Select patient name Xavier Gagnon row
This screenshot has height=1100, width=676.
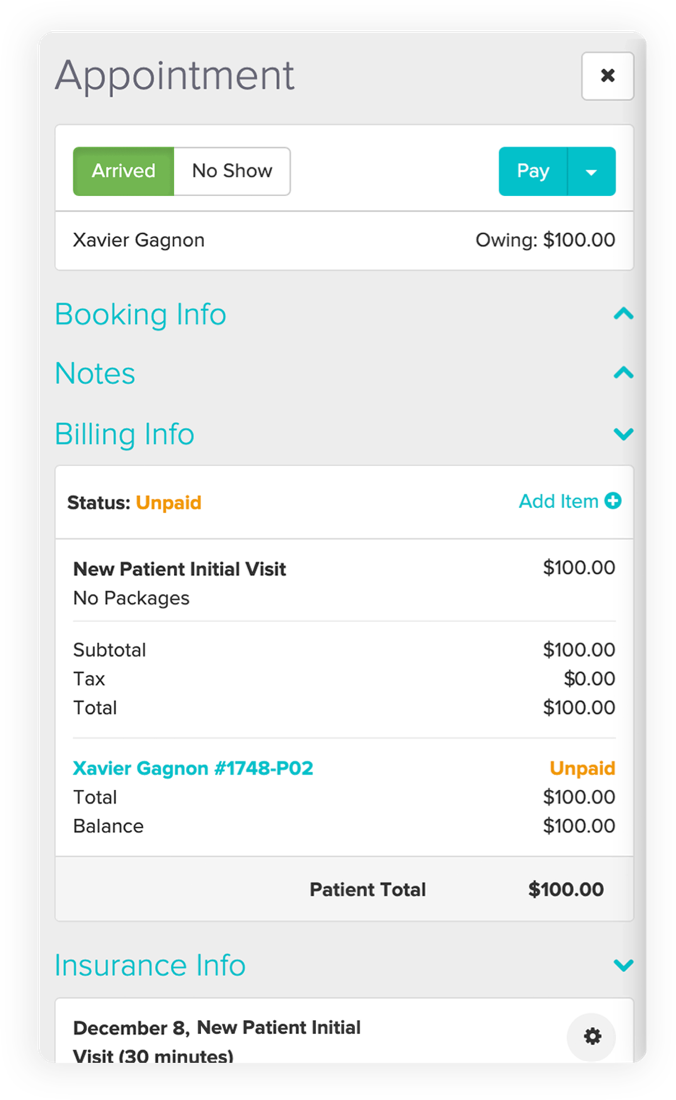[x=139, y=240]
